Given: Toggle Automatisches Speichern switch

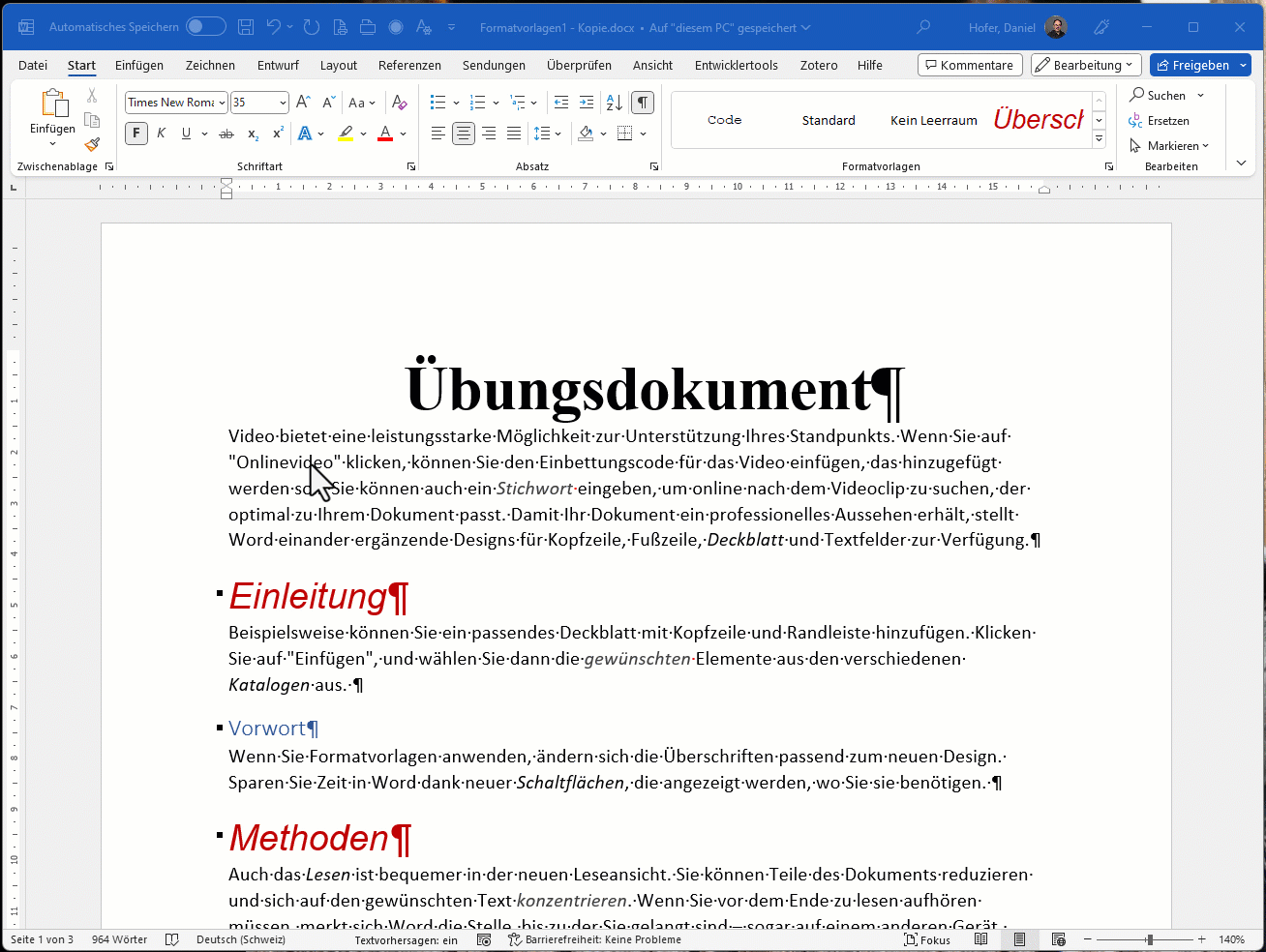Looking at the screenshot, I should [206, 27].
